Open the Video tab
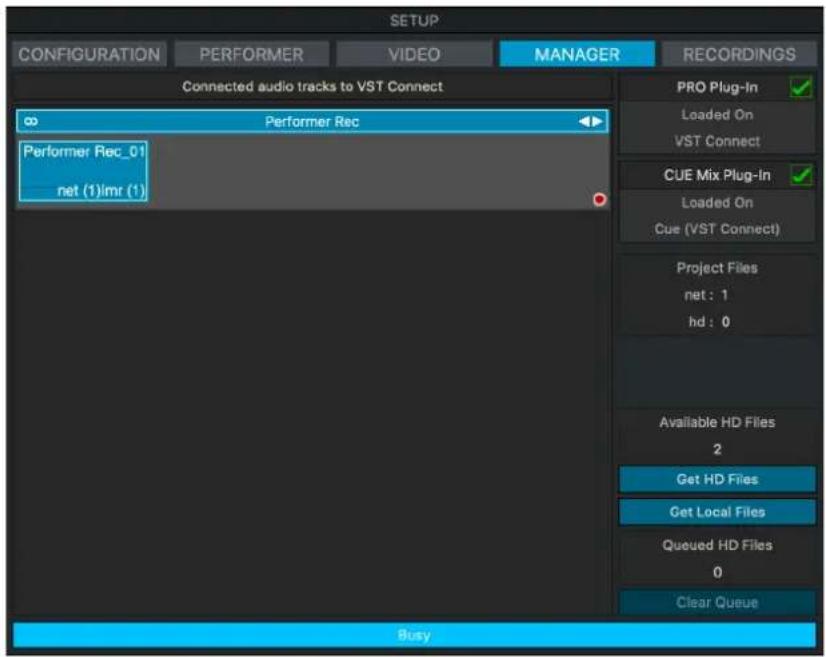 pos(414,54)
